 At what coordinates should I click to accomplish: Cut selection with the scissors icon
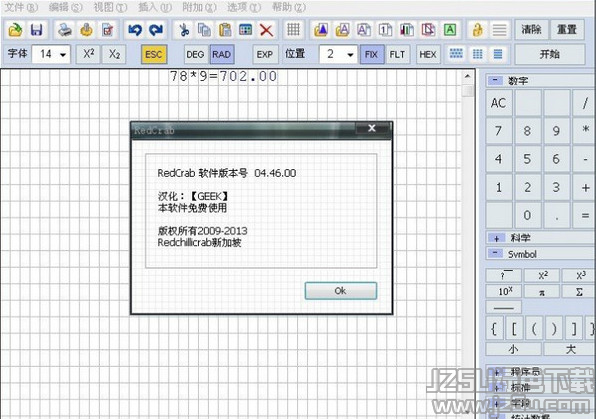[x=184, y=30]
